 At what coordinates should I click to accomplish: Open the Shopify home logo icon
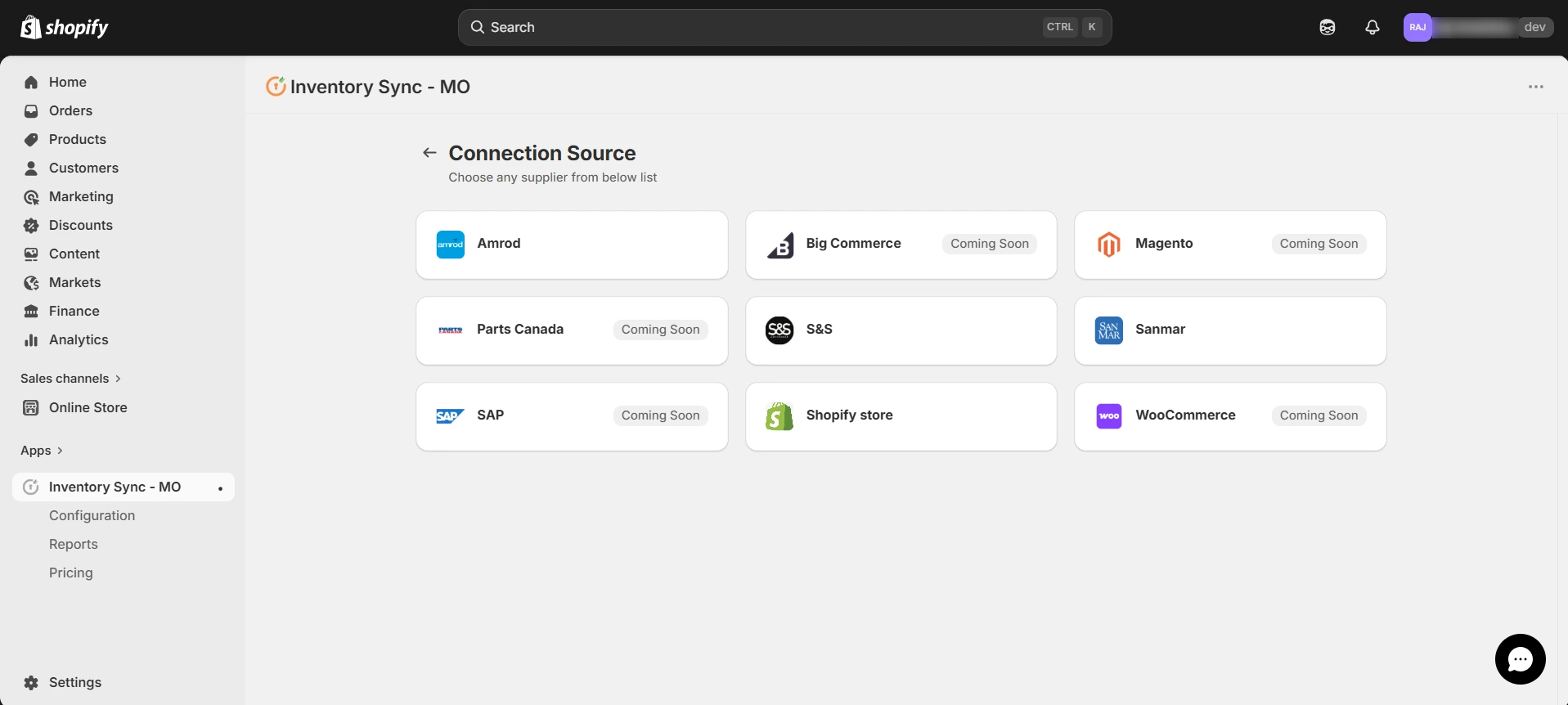click(x=30, y=26)
